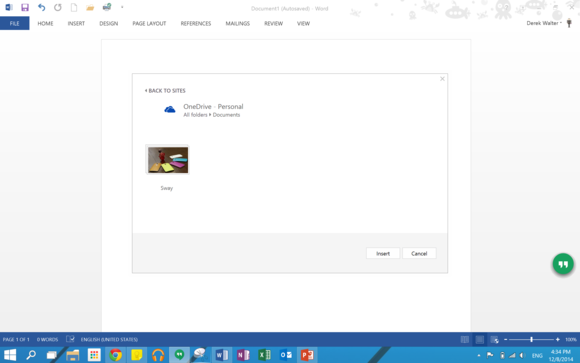Click the 100% zoom level
580x363 pixels.
pyautogui.click(x=571, y=339)
